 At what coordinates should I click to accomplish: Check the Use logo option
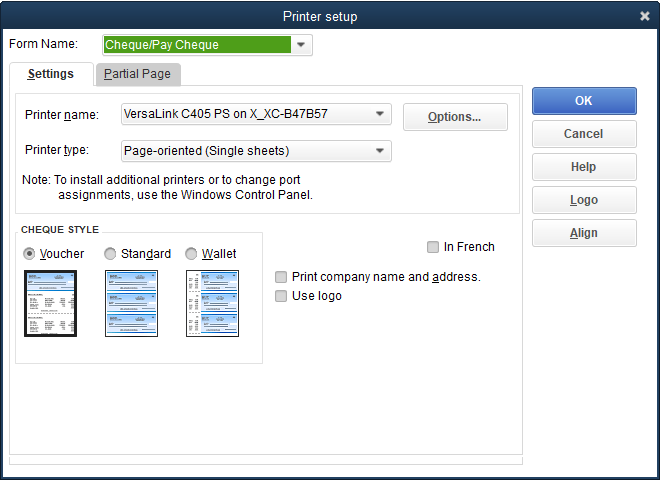(x=282, y=296)
